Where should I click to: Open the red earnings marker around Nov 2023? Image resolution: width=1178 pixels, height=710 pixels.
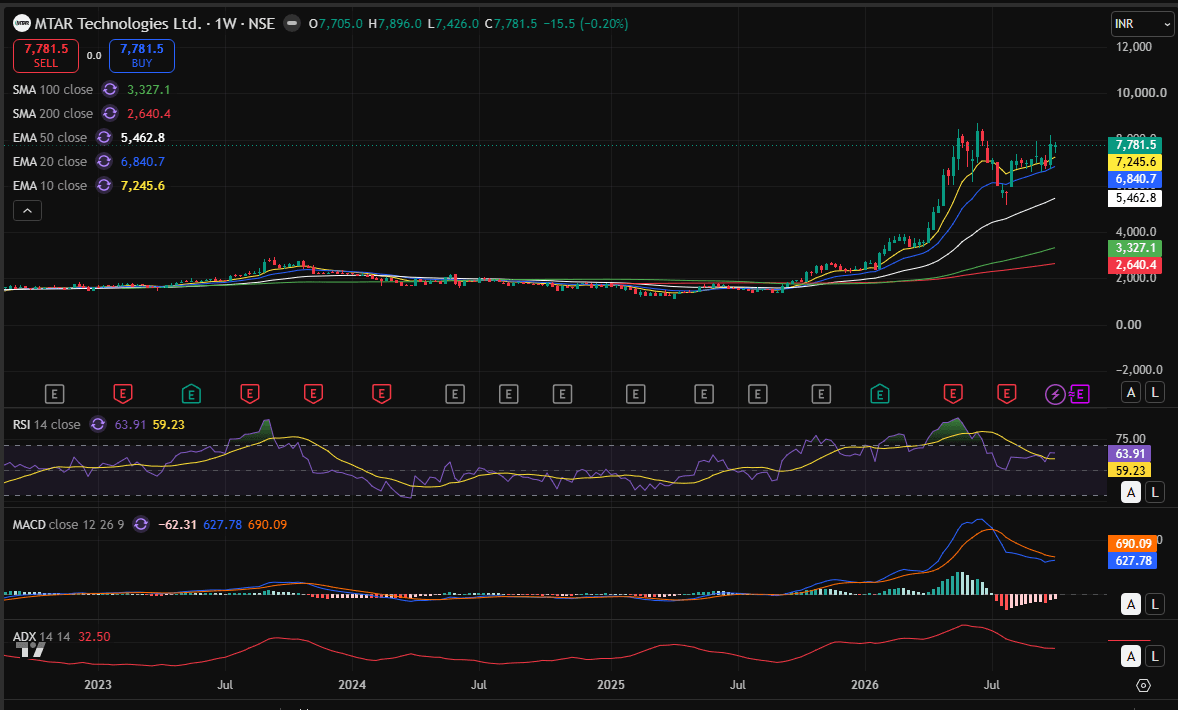click(313, 394)
